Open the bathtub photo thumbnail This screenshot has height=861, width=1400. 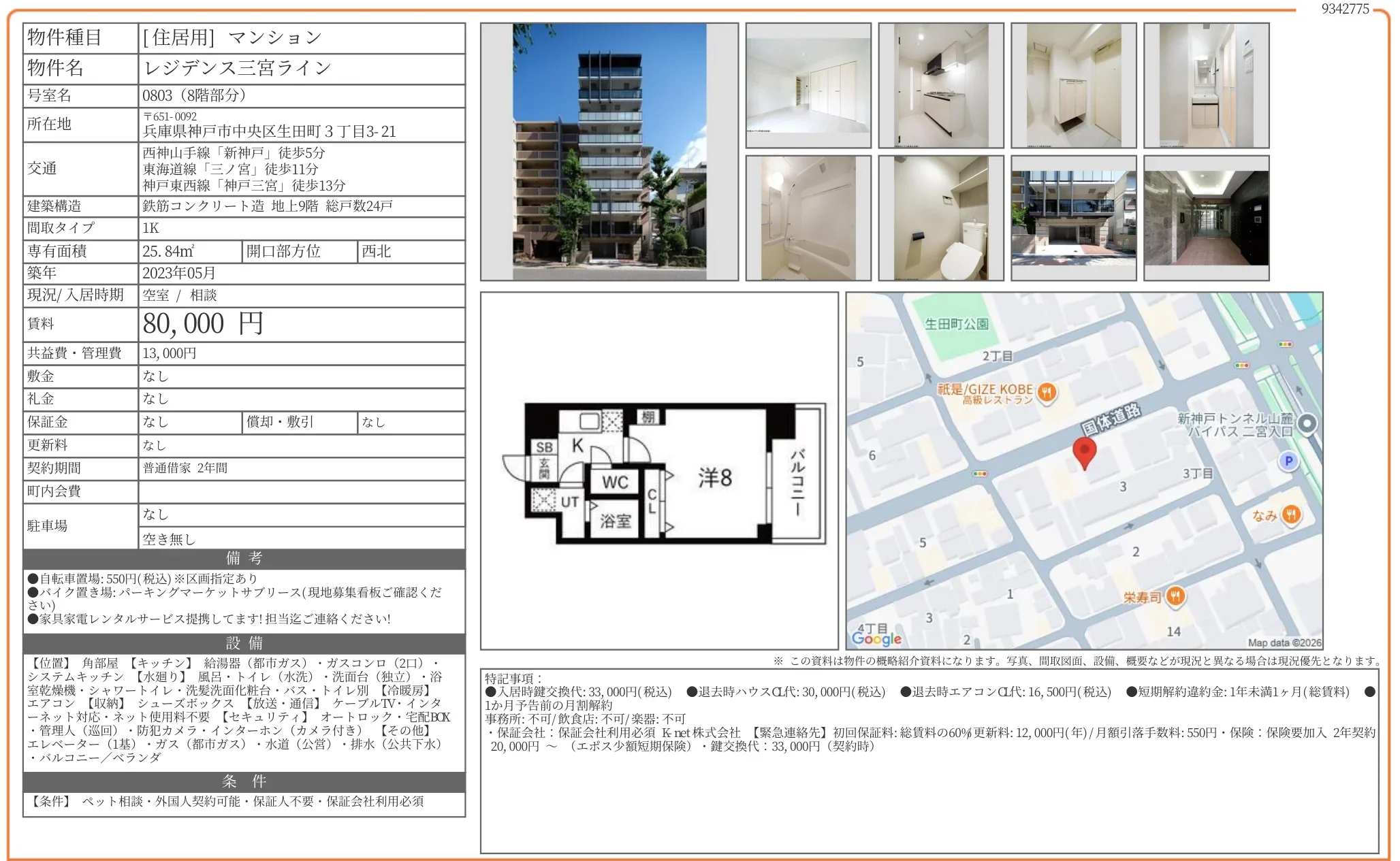808,218
